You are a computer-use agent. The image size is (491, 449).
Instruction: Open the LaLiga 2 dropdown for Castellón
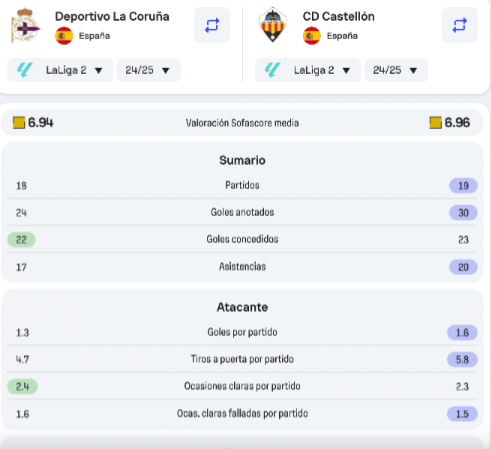308,70
